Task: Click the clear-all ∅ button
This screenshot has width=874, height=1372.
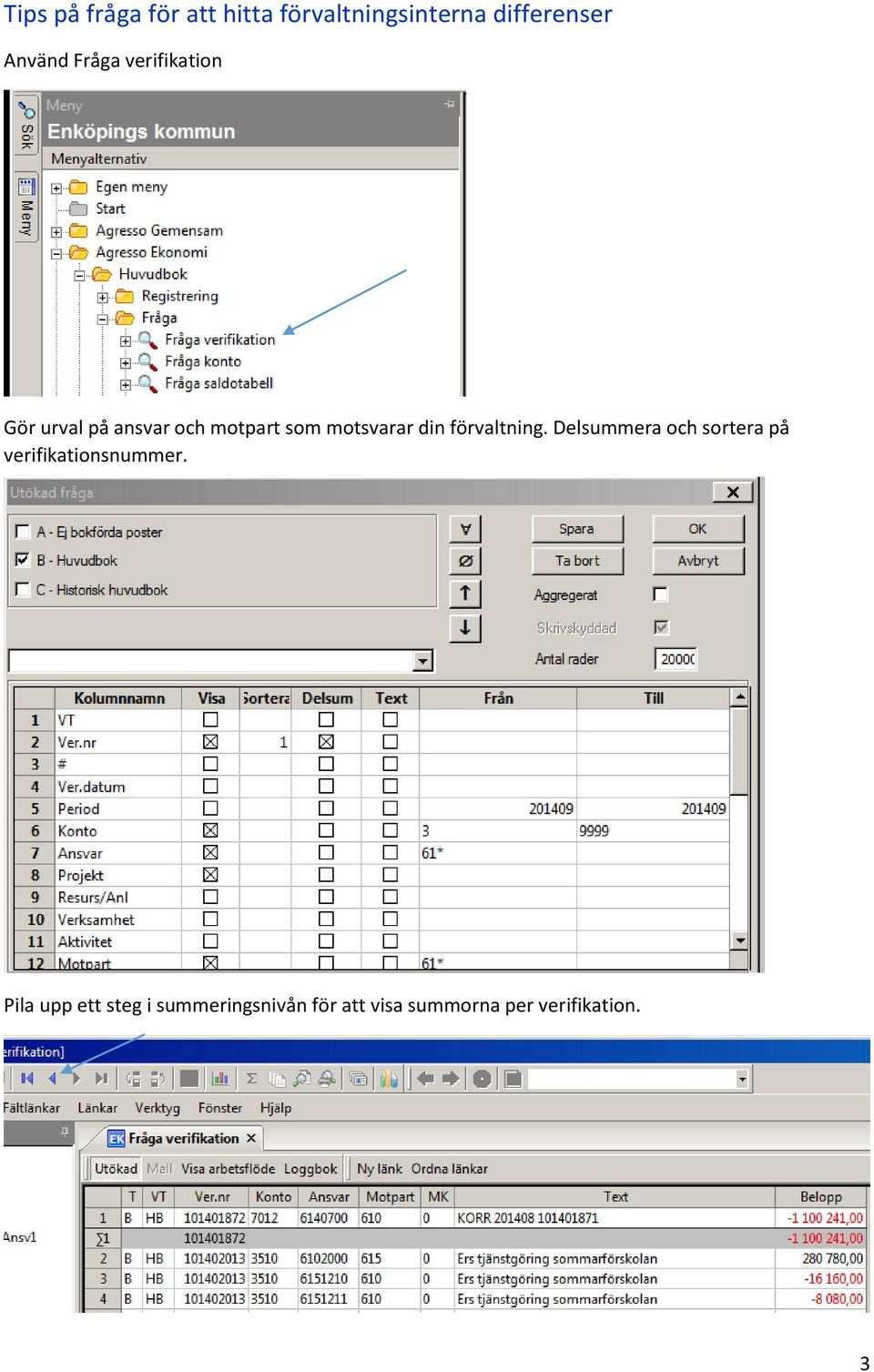Action: [465, 561]
